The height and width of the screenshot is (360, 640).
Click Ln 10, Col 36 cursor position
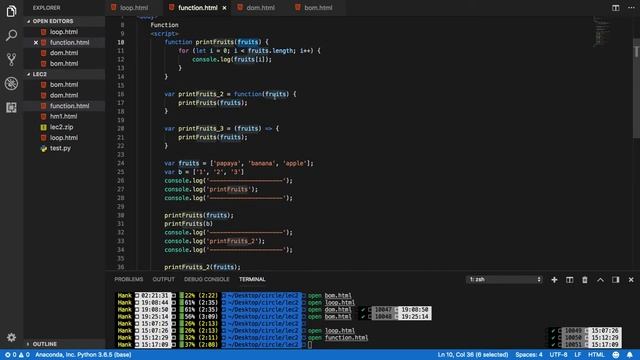point(473,355)
